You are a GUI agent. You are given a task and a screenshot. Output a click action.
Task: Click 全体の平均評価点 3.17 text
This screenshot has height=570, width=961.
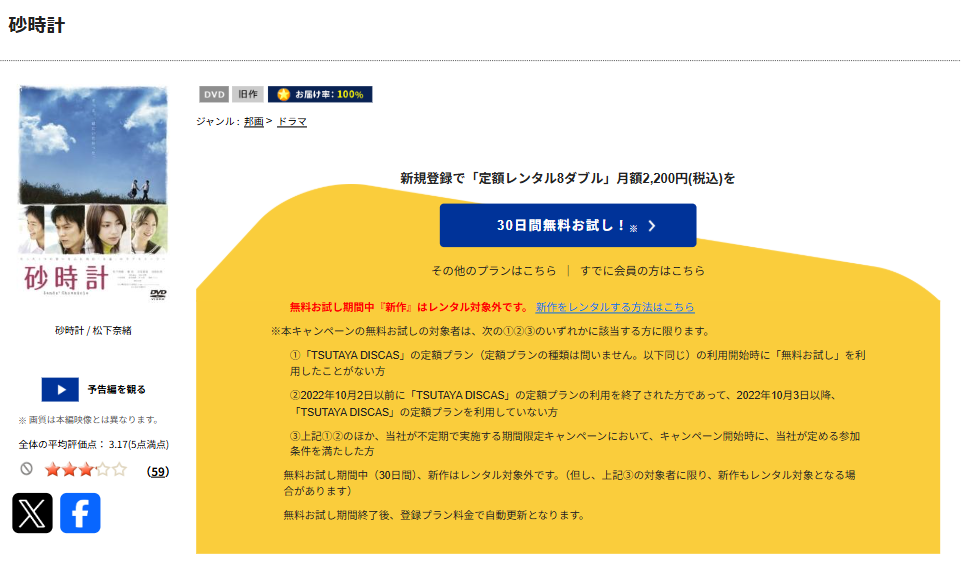click(x=93, y=444)
